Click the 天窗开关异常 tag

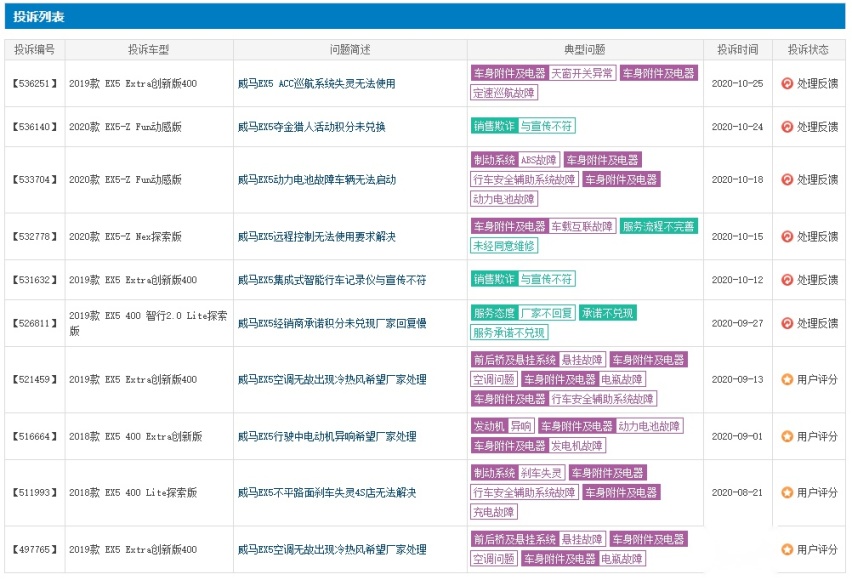click(x=582, y=73)
